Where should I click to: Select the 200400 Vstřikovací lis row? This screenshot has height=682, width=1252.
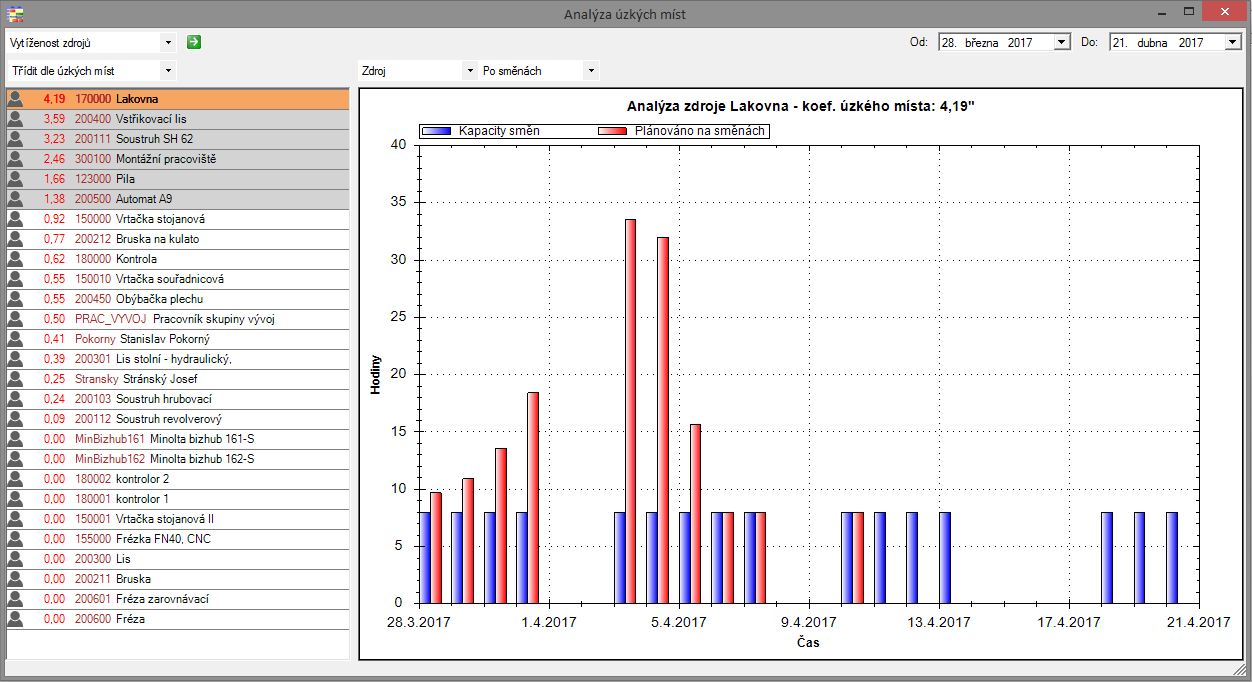(x=178, y=119)
